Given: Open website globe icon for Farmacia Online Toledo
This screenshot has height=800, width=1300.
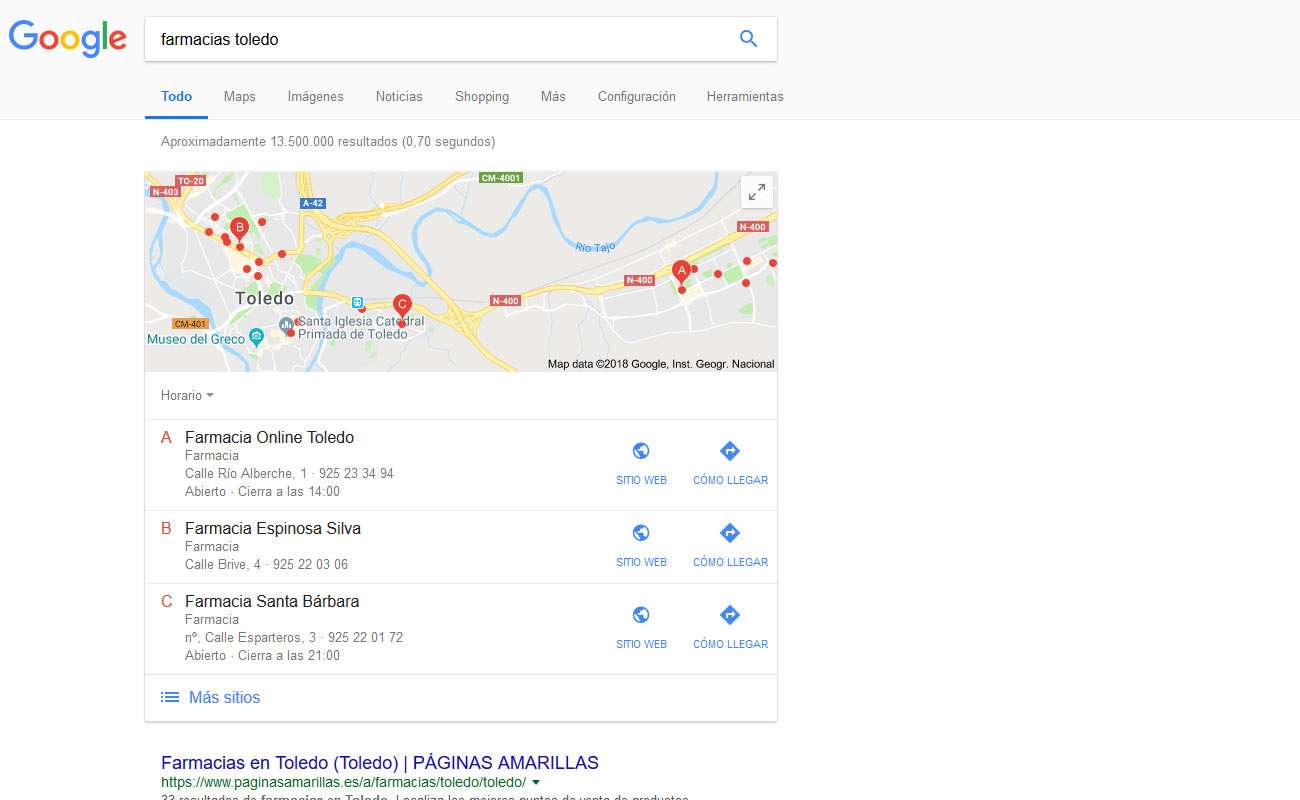Looking at the screenshot, I should pyautogui.click(x=641, y=451).
